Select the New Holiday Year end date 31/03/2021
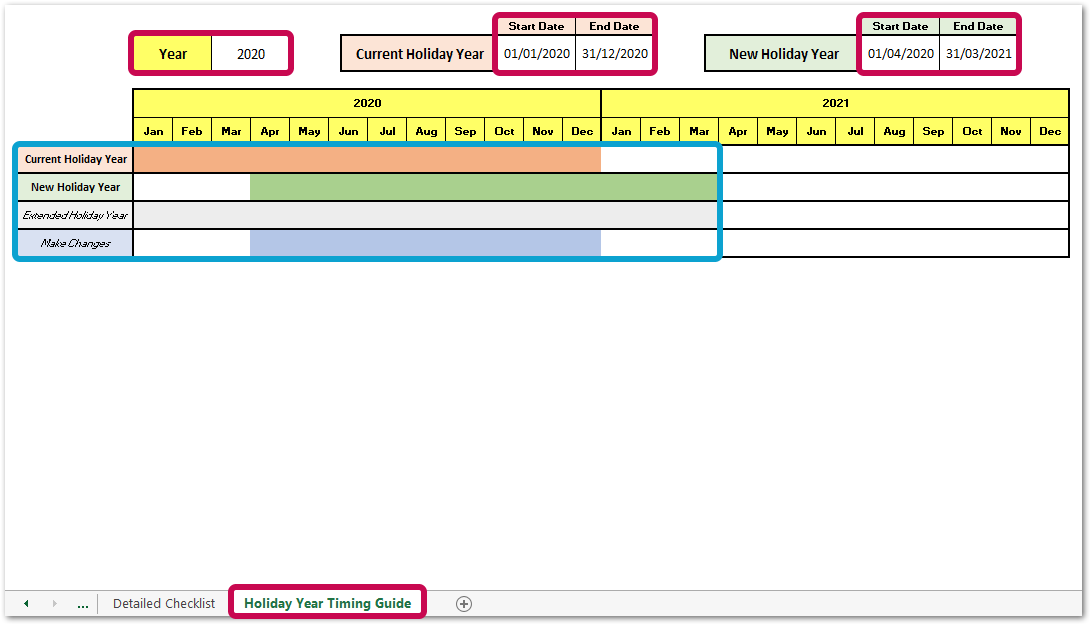1091x625 pixels. pyautogui.click(x=977, y=53)
